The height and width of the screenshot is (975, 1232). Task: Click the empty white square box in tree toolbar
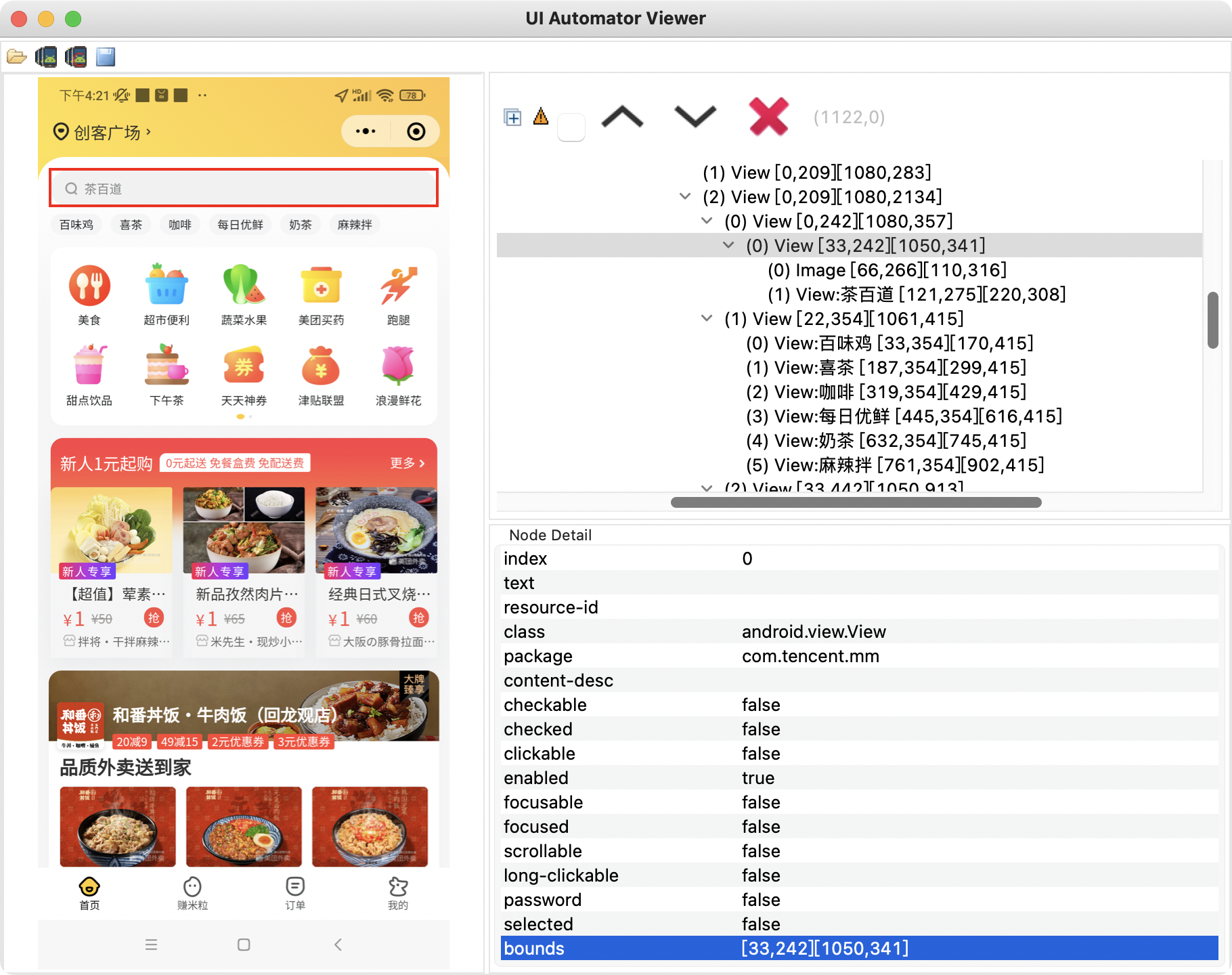coord(571,127)
